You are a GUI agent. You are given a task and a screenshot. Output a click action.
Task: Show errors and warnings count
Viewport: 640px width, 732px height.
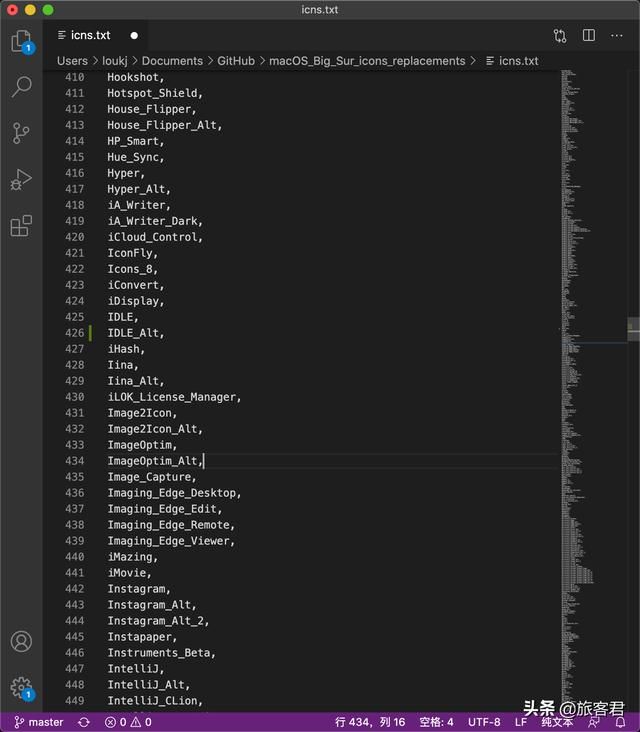pos(128,722)
